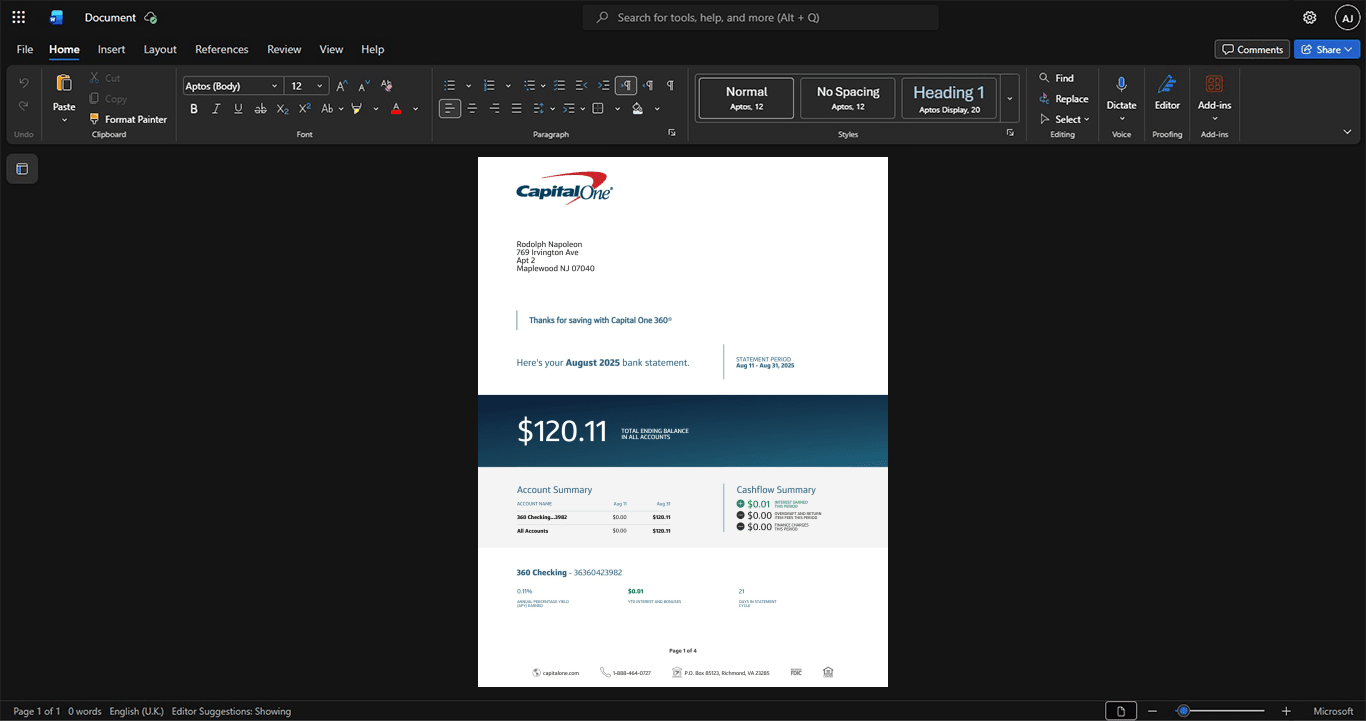Toggle Underline formatting
This screenshot has height=721, width=1366.
(x=238, y=109)
